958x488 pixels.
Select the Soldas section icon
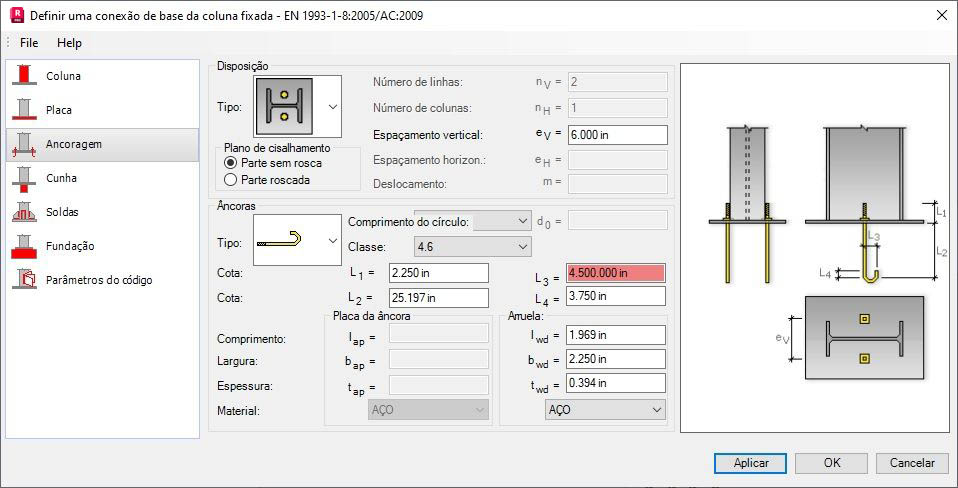coord(24,212)
